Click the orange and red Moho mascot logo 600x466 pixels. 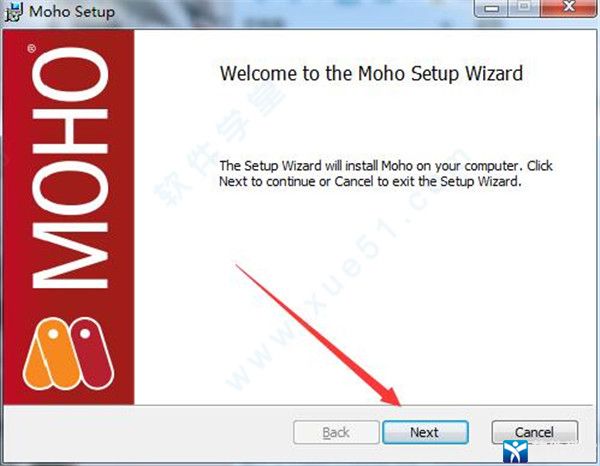[x=68, y=353]
